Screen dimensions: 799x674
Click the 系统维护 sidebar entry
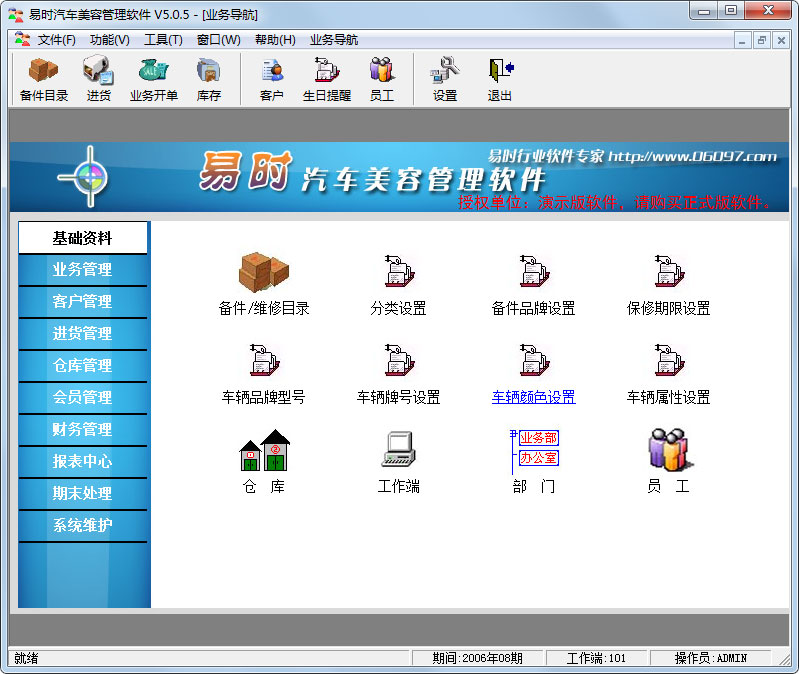coord(83,525)
